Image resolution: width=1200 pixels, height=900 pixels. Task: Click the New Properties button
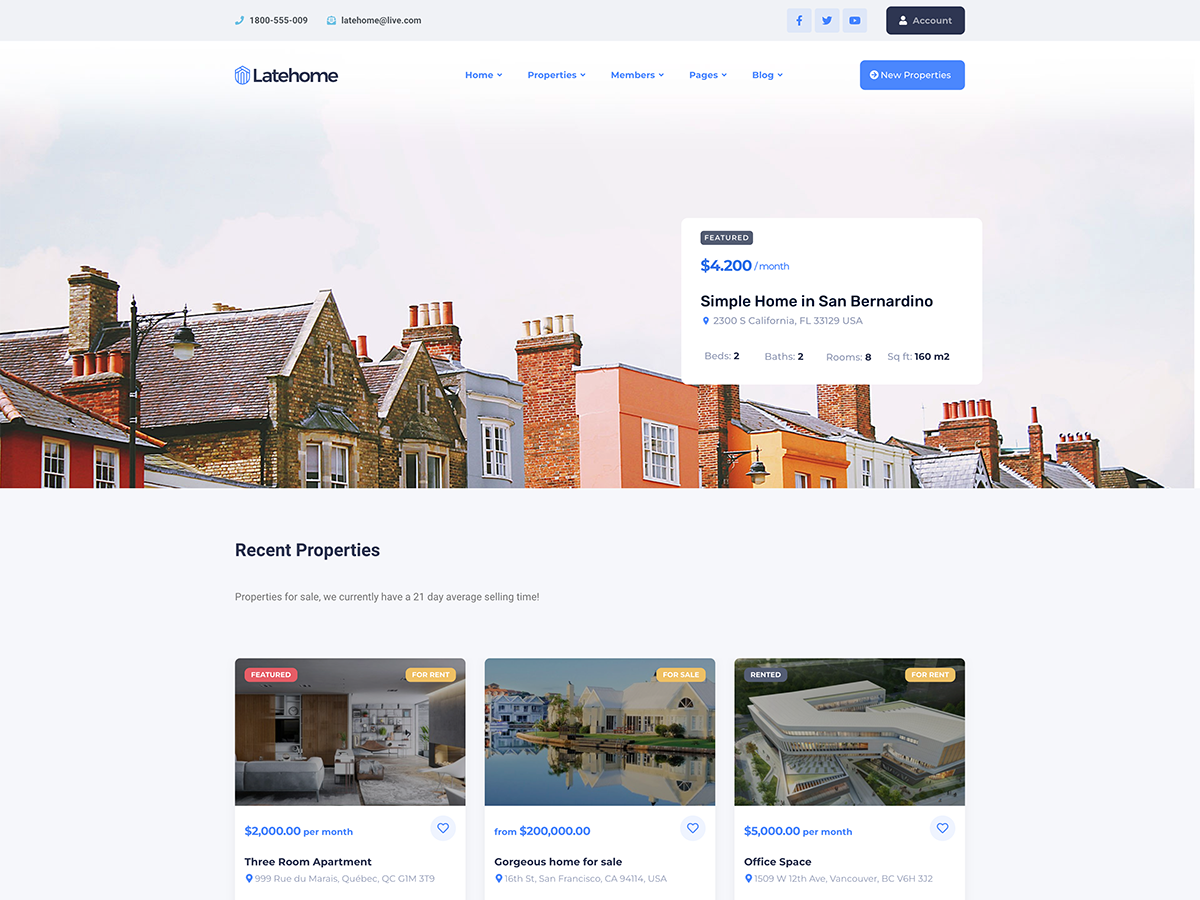click(912, 75)
